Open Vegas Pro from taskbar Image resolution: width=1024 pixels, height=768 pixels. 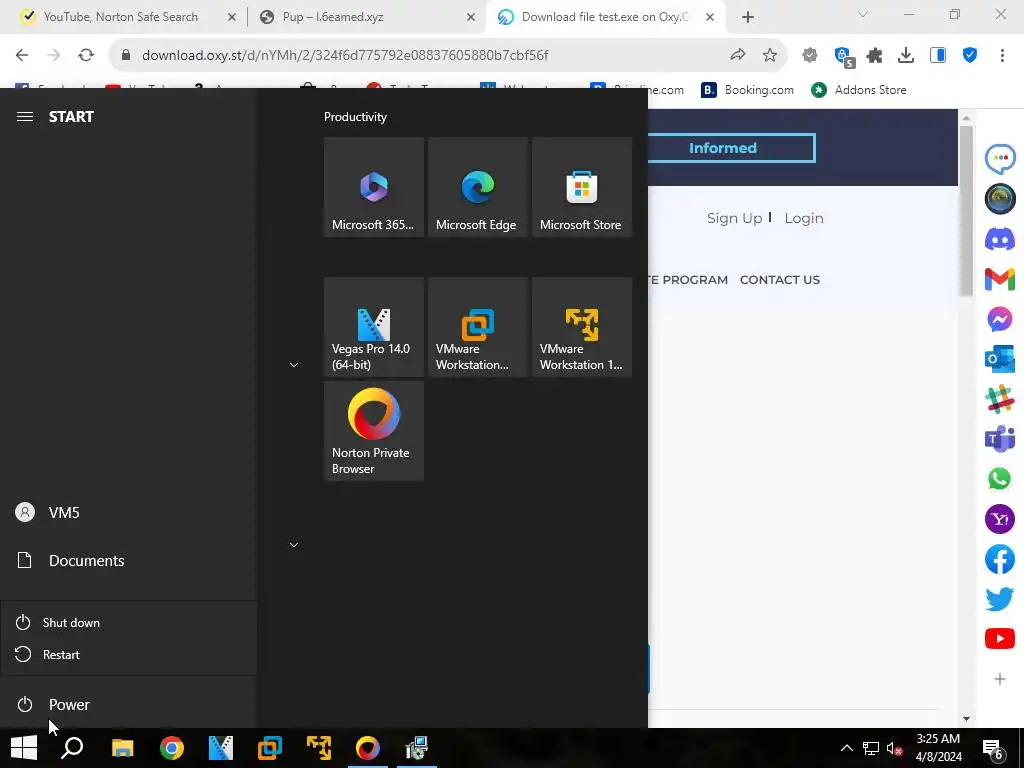click(x=221, y=748)
